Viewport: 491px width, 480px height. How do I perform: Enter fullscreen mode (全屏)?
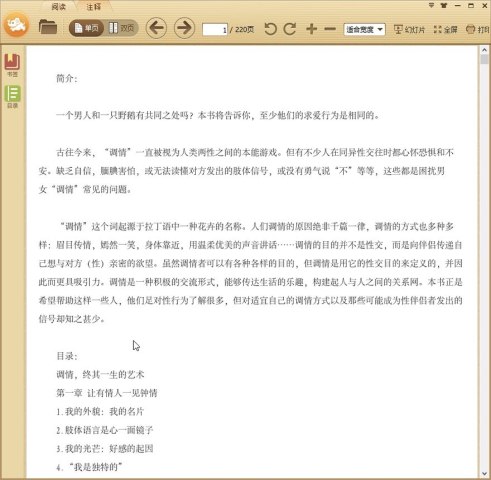(446, 30)
